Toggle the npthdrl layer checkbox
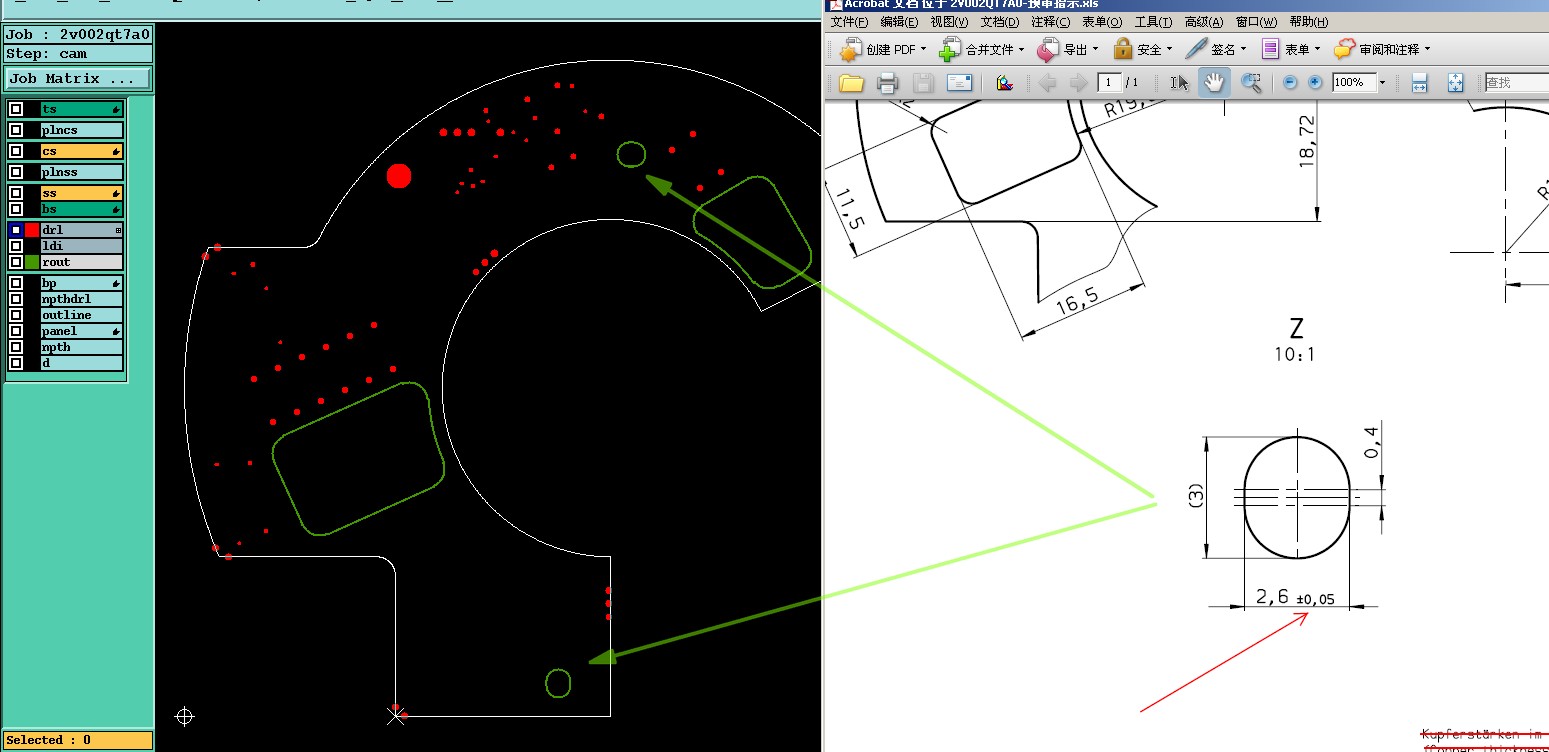Screen dimensions: 1549x752 (16, 299)
